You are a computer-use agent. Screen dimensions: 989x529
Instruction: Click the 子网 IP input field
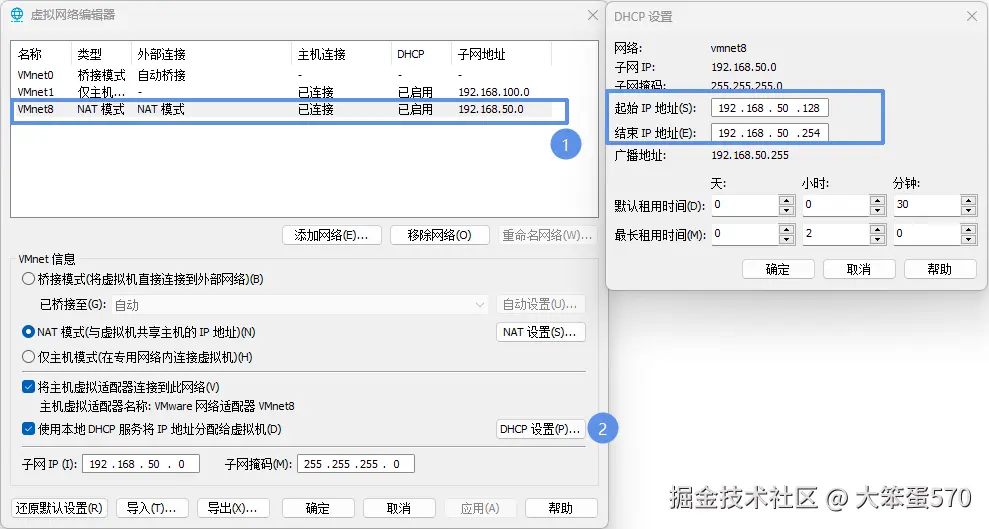pos(141,464)
